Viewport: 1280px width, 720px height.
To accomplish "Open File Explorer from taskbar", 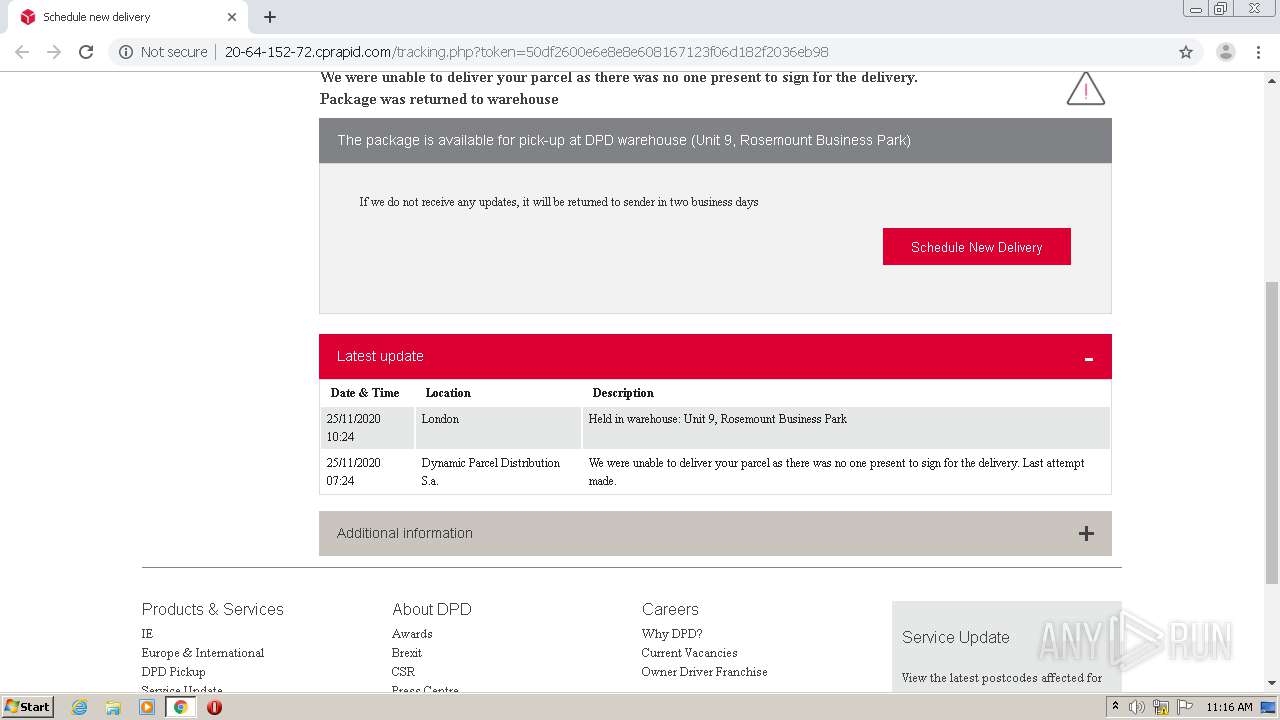I will pos(113,707).
